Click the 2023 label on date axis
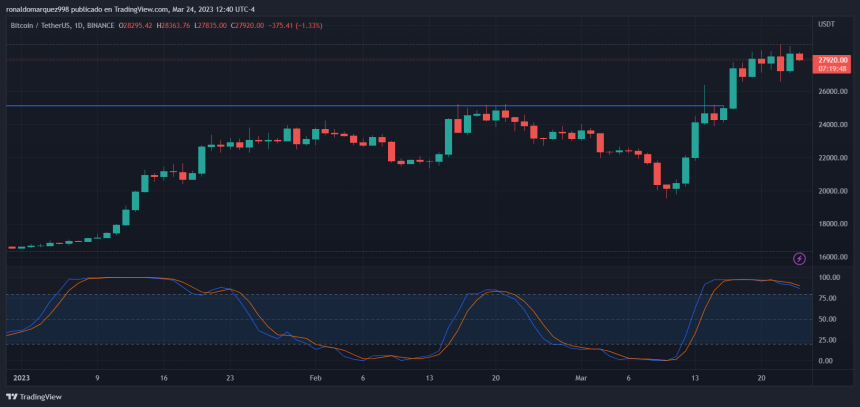The height and width of the screenshot is (407, 860). coord(20,379)
